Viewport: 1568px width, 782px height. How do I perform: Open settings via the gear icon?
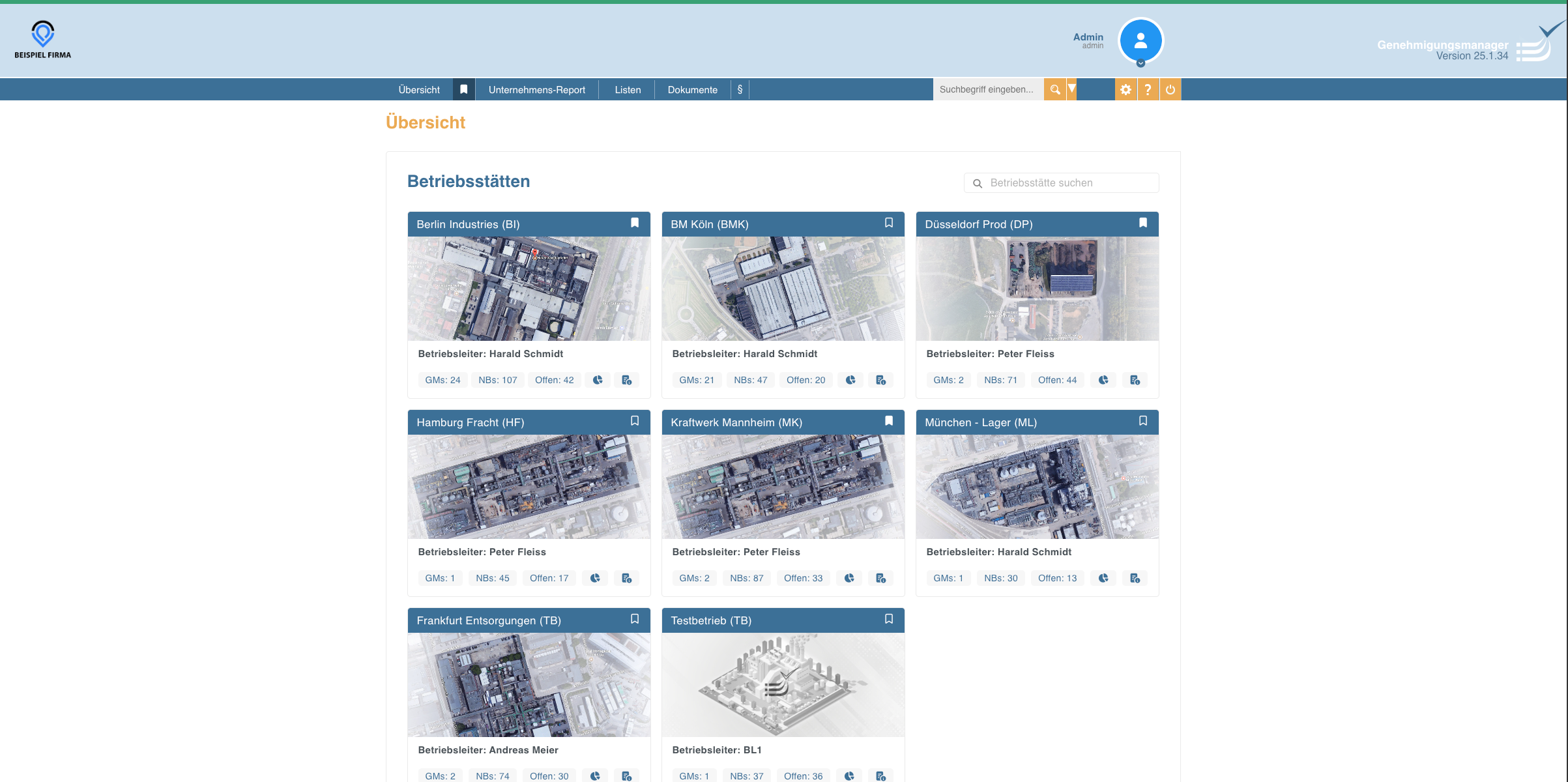coord(1125,89)
